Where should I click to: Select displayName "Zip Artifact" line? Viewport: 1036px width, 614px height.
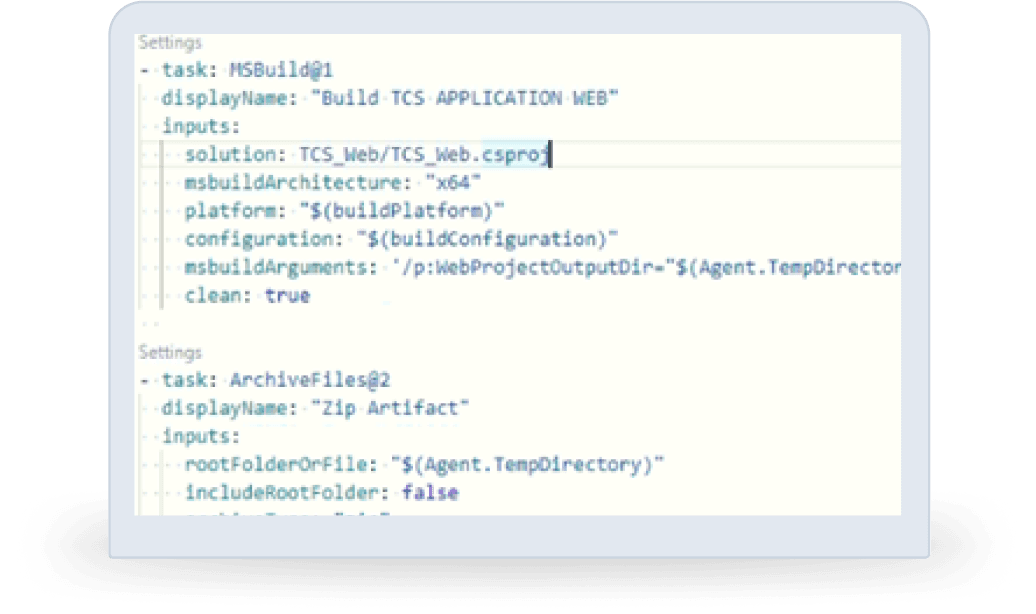315,408
